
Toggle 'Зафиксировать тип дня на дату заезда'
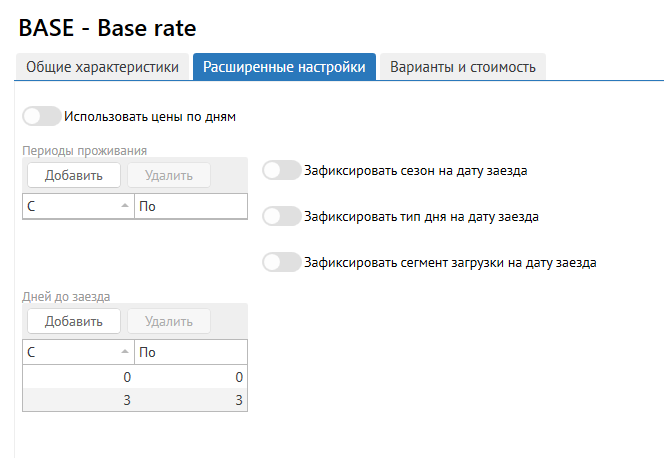tap(281, 215)
